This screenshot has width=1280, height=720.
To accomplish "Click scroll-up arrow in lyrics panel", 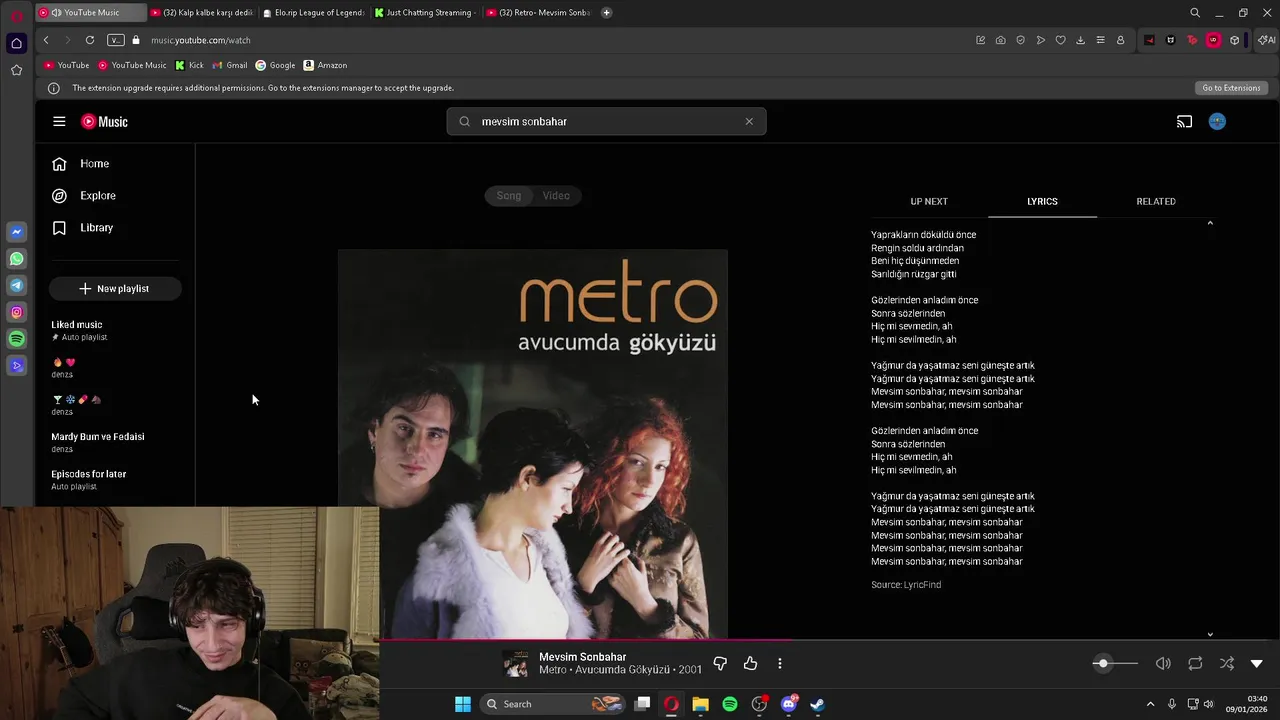I will [x=1210, y=223].
